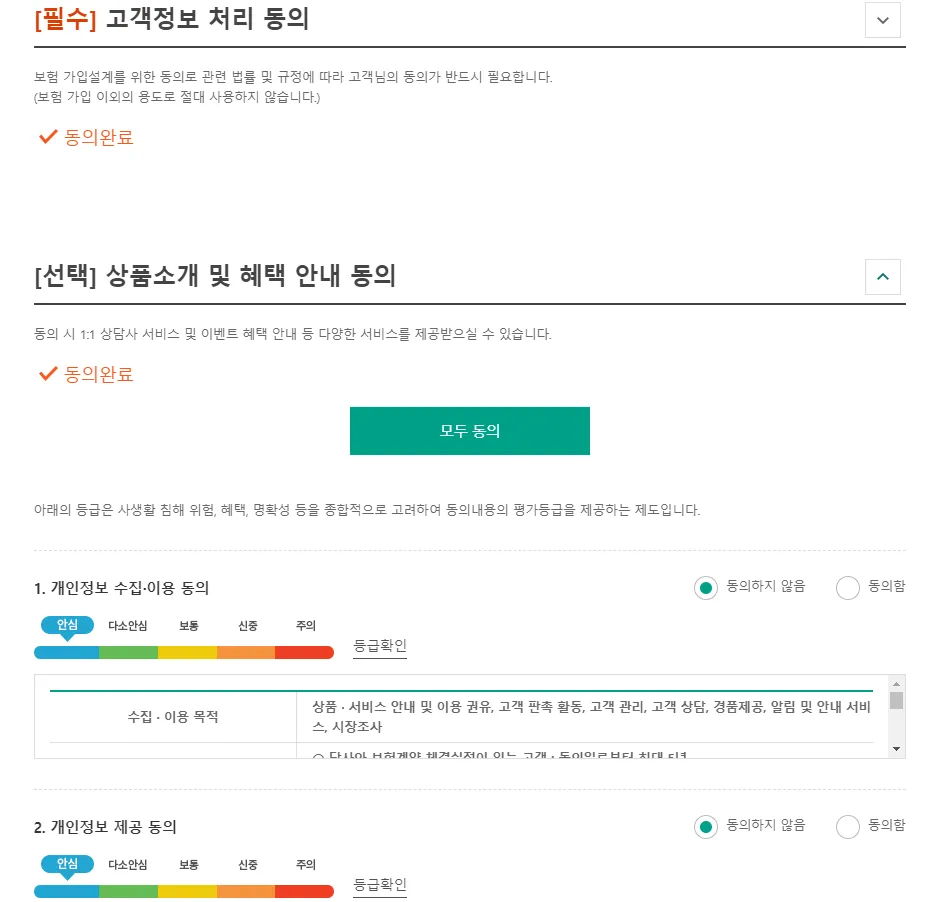This screenshot has width=935, height=902.
Task: Select 동의함 for 개인정보 제공 동의
Action: tap(848, 826)
